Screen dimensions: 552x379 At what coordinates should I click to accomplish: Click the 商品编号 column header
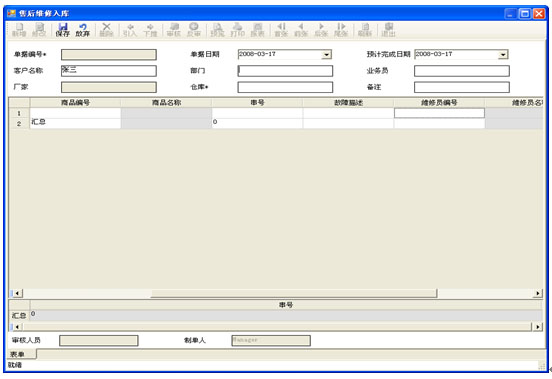(75, 103)
